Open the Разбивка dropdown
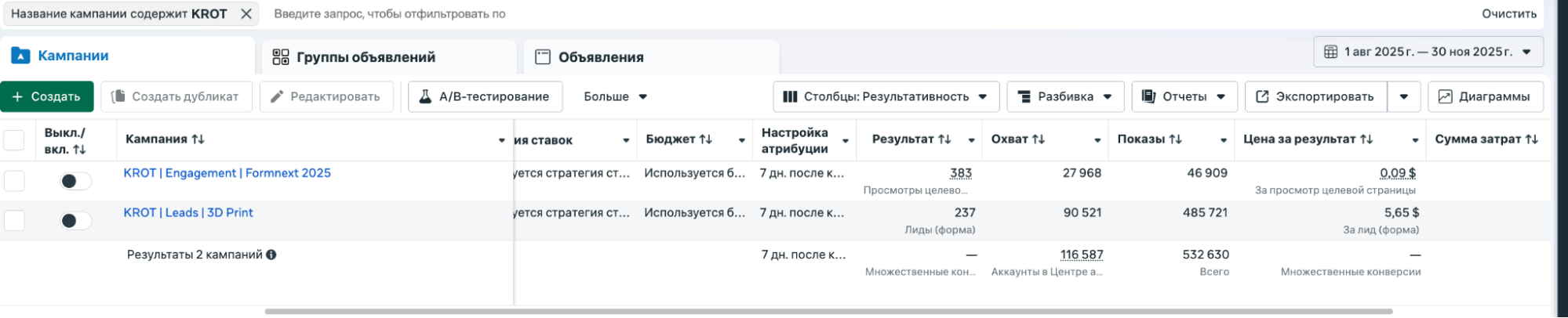1568x318 pixels. 1064,96
